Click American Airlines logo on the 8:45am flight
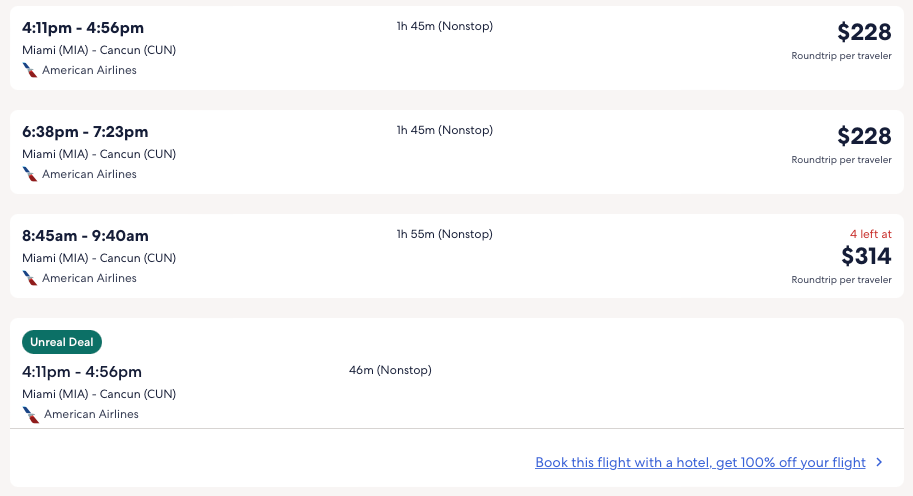913x496 pixels. click(30, 278)
